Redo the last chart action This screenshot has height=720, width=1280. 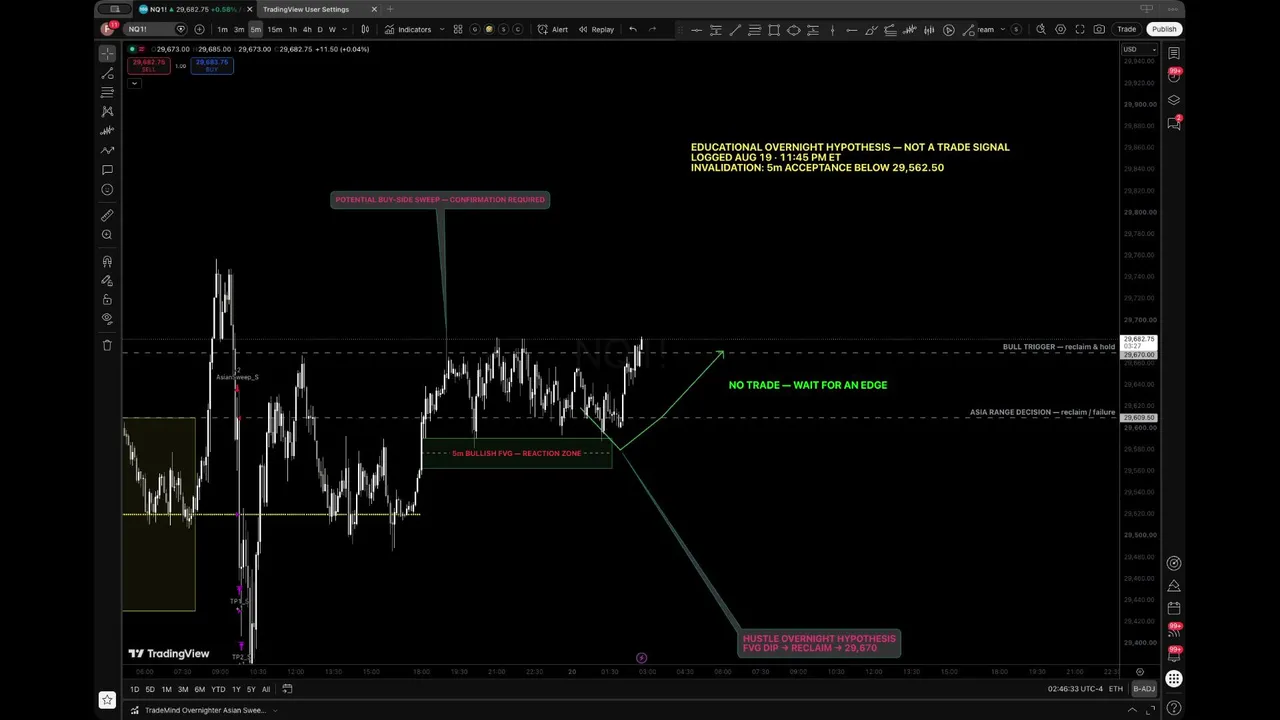click(x=652, y=29)
